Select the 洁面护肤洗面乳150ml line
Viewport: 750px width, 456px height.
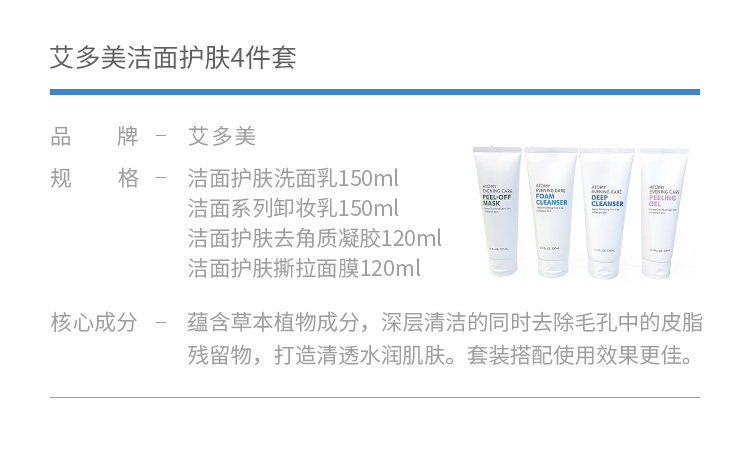coord(293,178)
